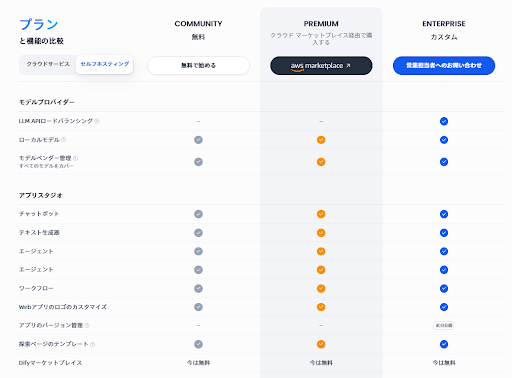512x378 pixels.
Task: Click the orange Premium checkmark for チャットボット
Action: tap(321, 214)
